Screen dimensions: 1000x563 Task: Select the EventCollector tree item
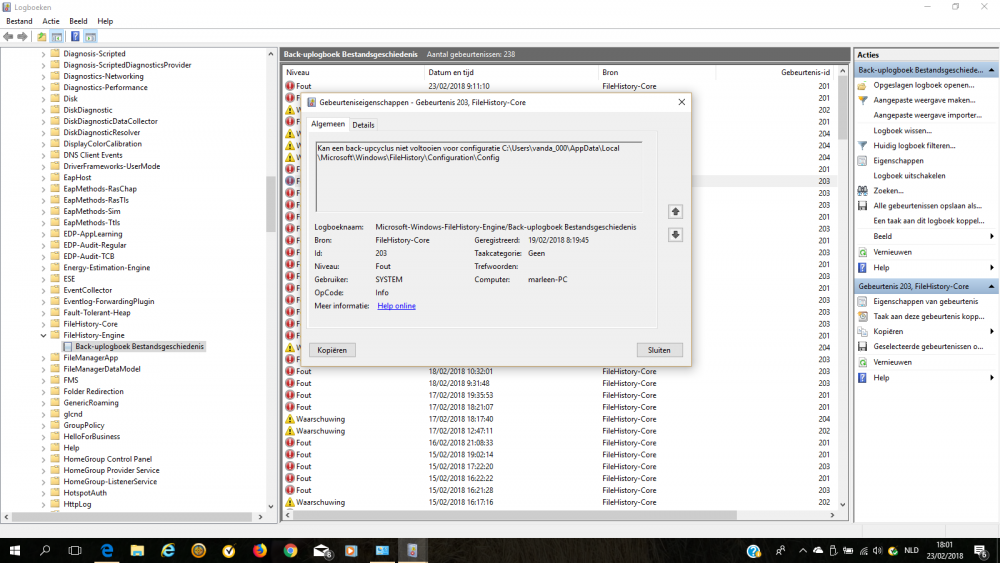pos(87,290)
